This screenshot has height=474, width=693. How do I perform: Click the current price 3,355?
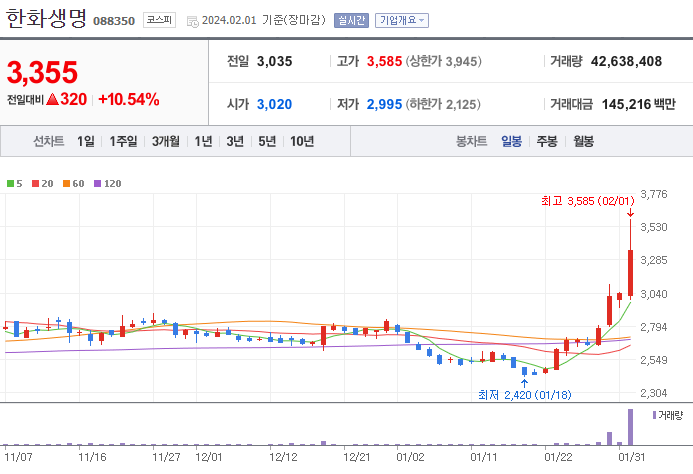click(x=42, y=73)
